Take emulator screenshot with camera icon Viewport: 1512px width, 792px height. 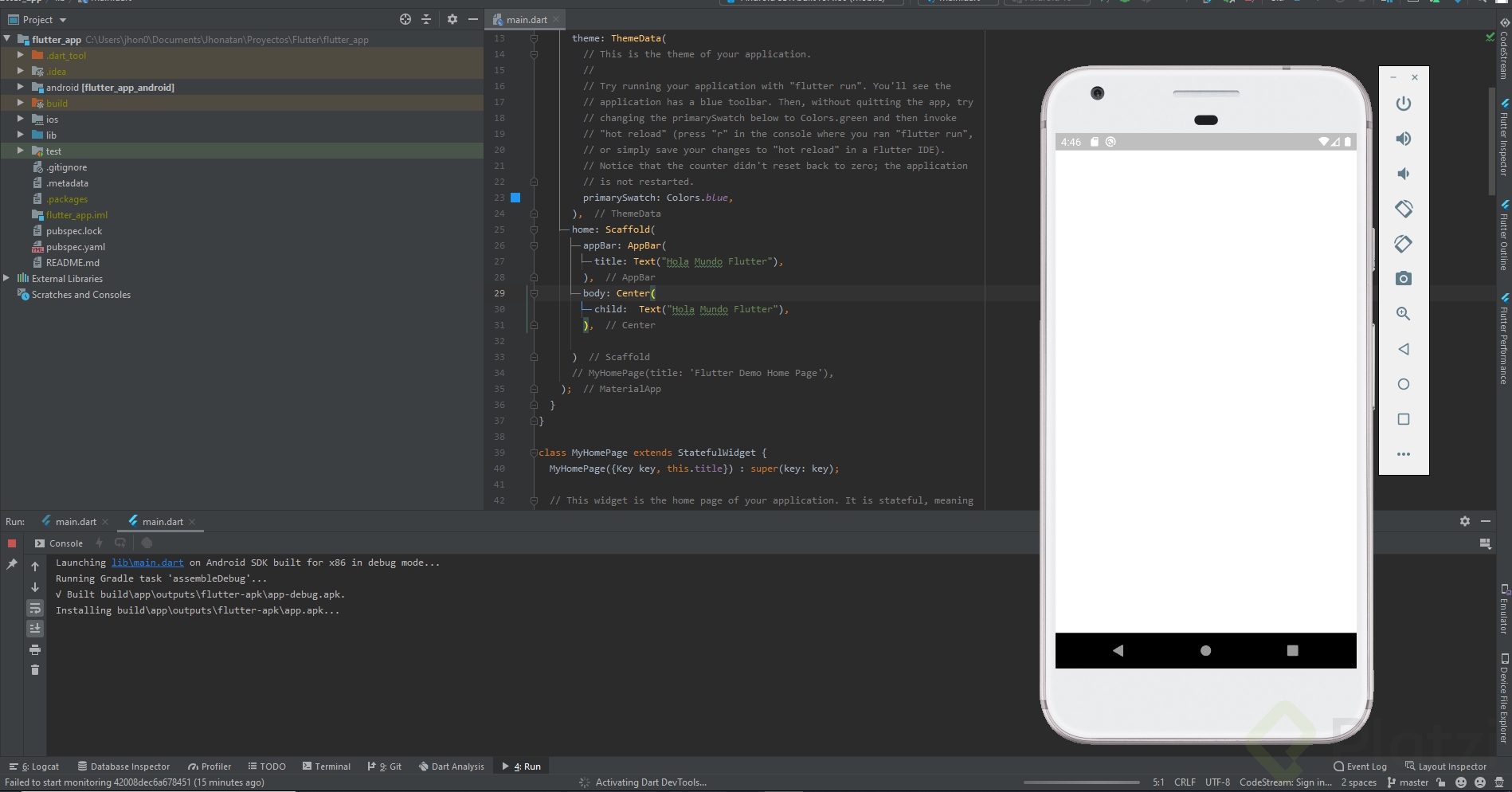[1404, 279]
